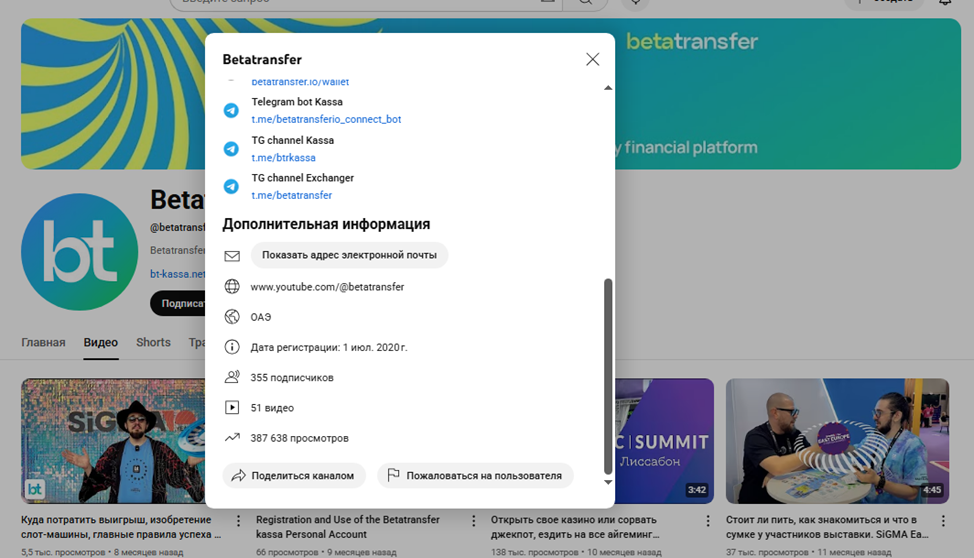Image resolution: width=974 pixels, height=558 pixels.
Task: Click the Betatransfer channel avatar
Action: coord(80,252)
